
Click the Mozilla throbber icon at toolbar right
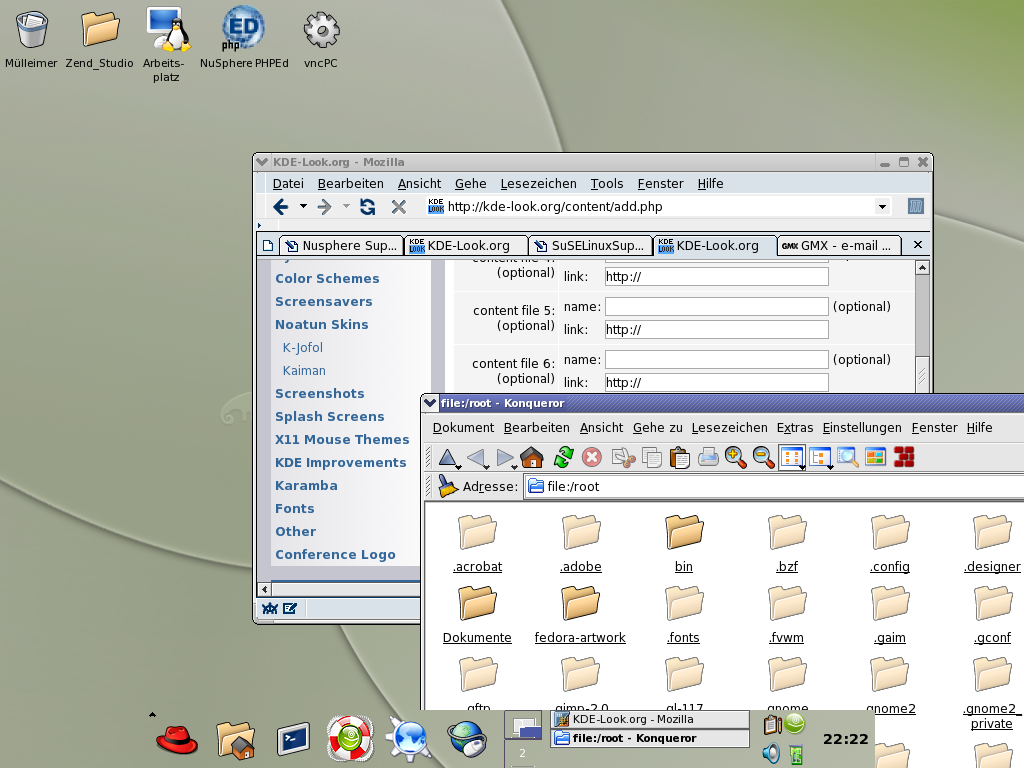tap(916, 206)
